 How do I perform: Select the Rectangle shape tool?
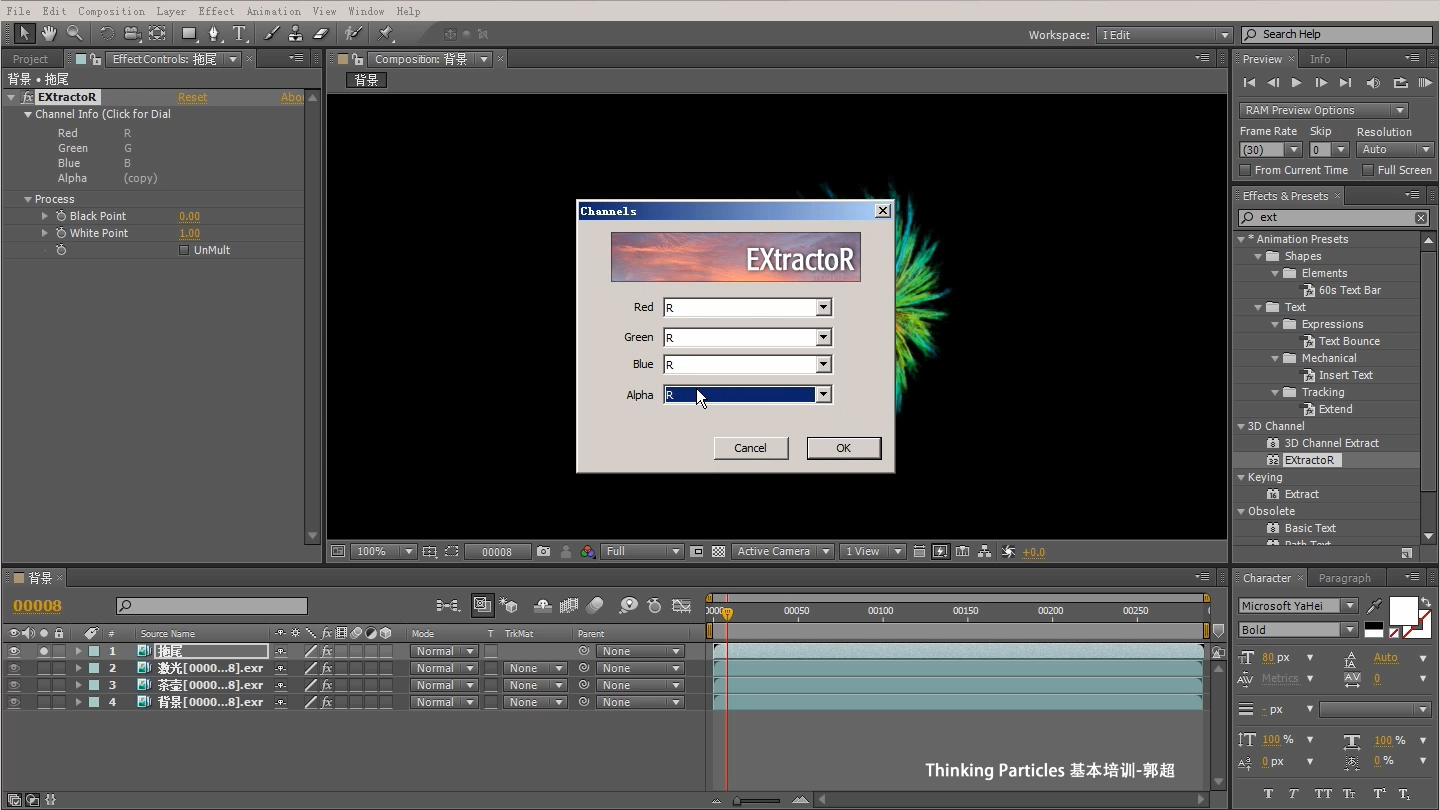tap(188, 34)
